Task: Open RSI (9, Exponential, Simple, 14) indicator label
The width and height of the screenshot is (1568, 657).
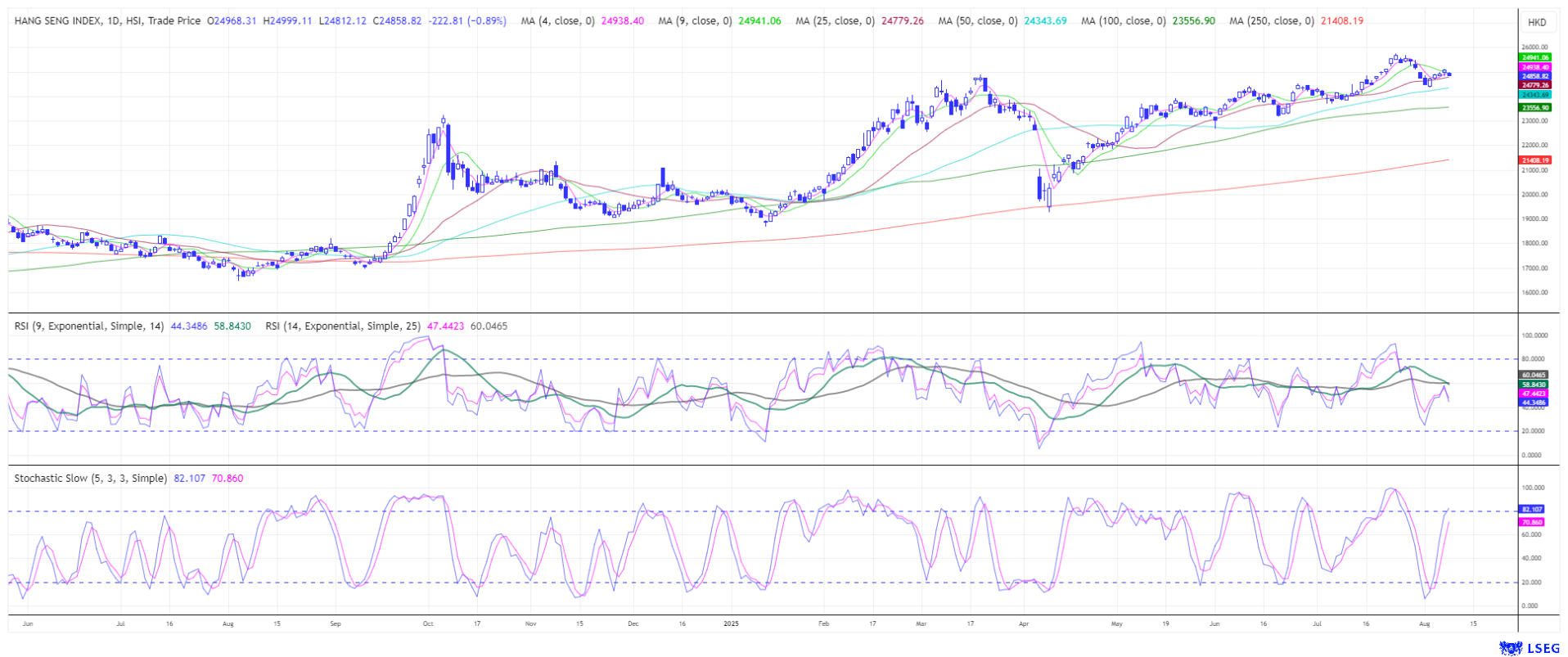Action: coord(90,326)
